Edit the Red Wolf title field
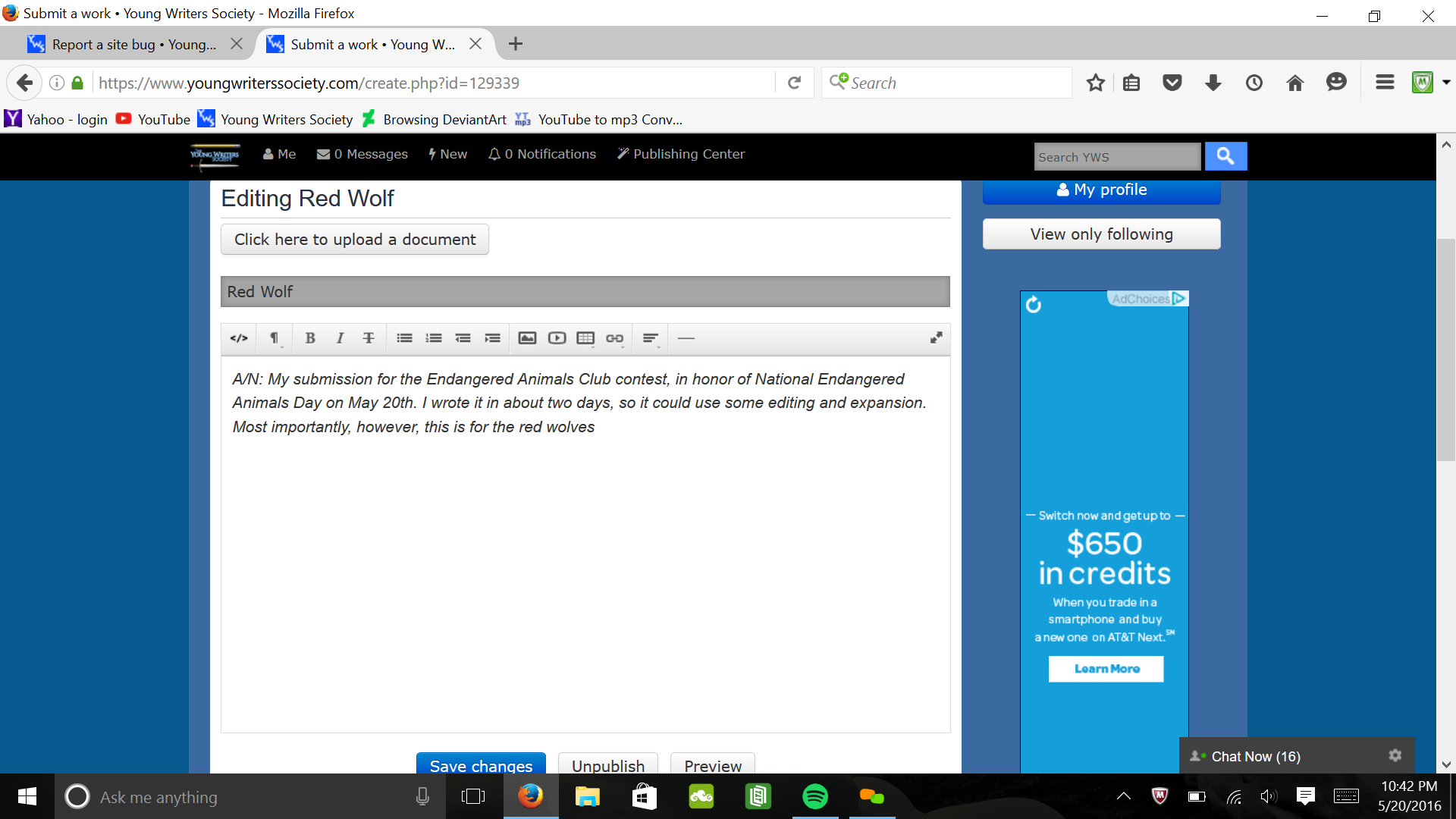Image resolution: width=1456 pixels, height=819 pixels. click(x=585, y=292)
